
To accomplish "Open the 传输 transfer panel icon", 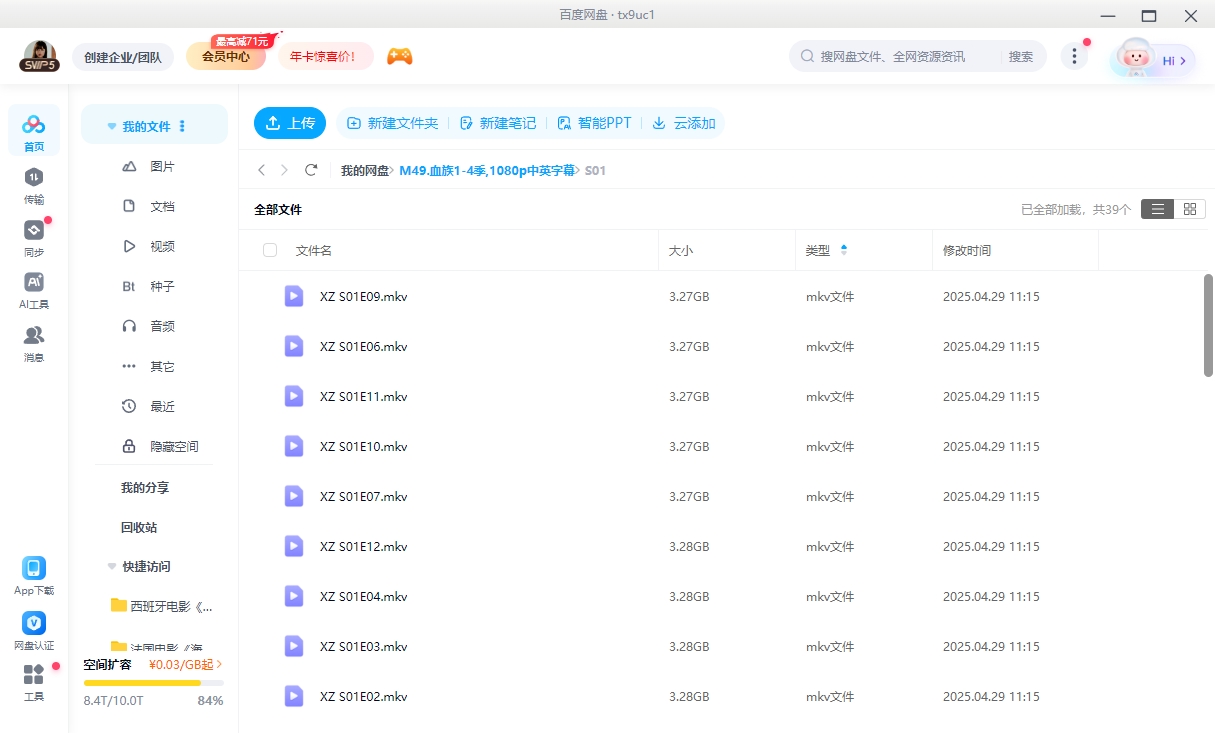I will (34, 184).
